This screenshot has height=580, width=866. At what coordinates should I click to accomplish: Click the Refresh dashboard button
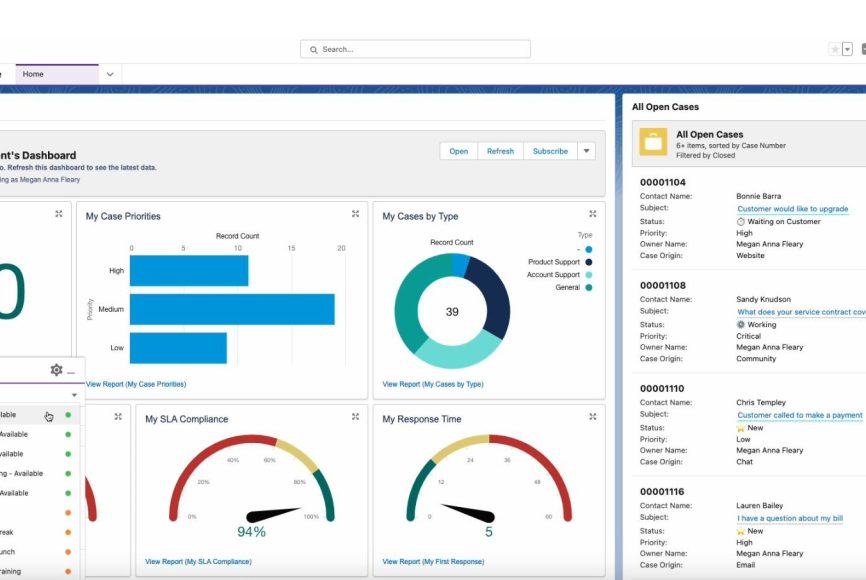click(500, 151)
